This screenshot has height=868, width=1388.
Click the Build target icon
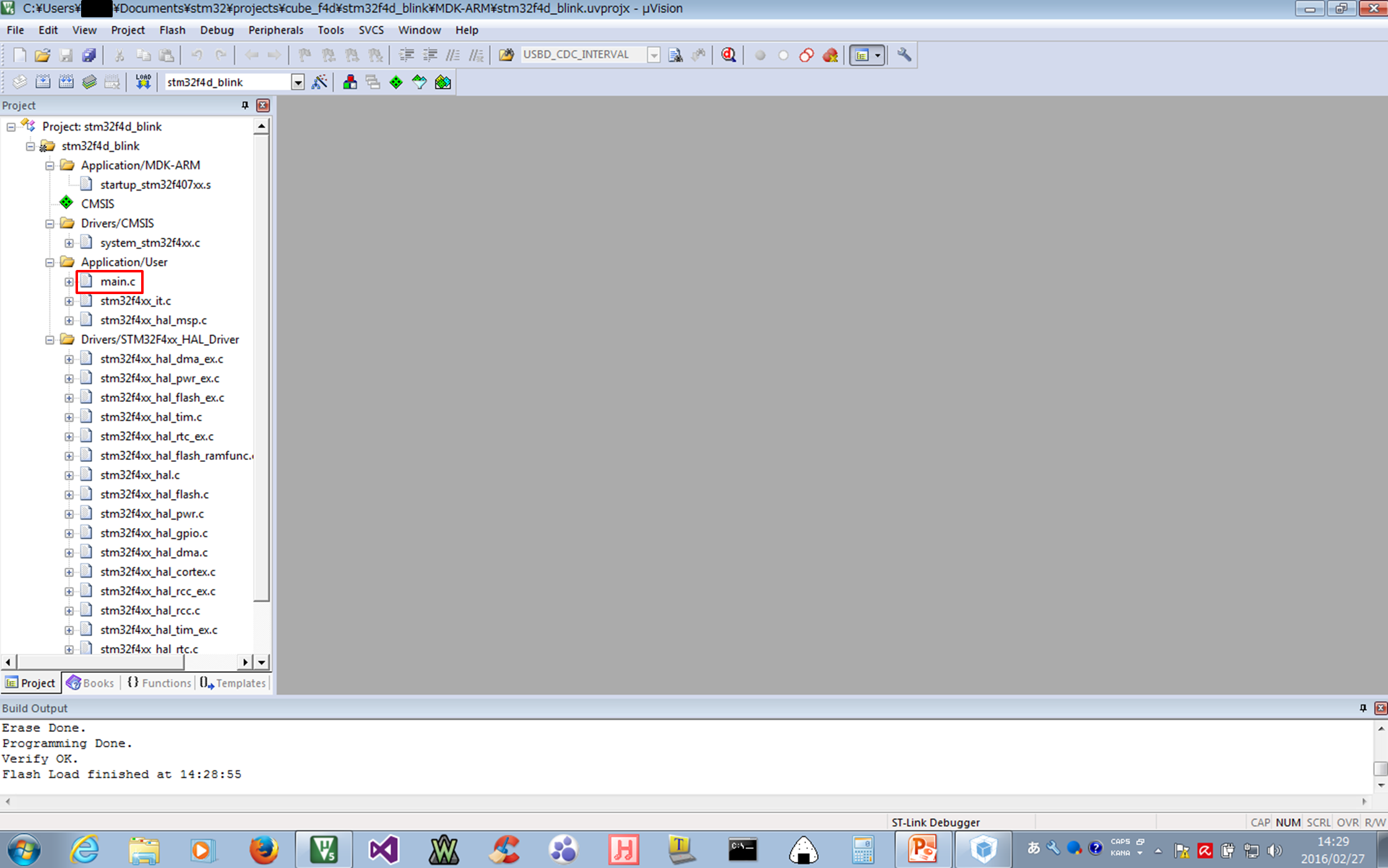(43, 82)
